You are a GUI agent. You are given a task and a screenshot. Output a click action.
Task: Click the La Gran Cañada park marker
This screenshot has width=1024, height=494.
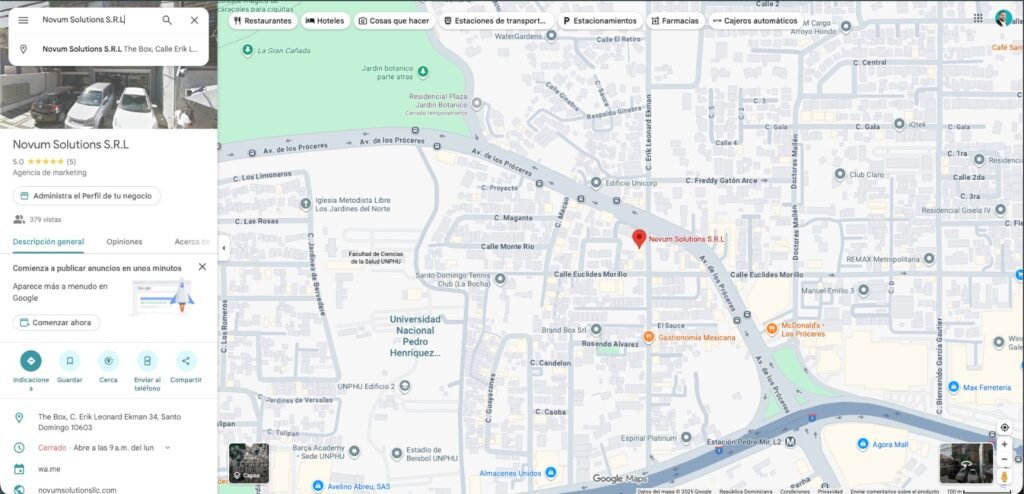(x=248, y=50)
